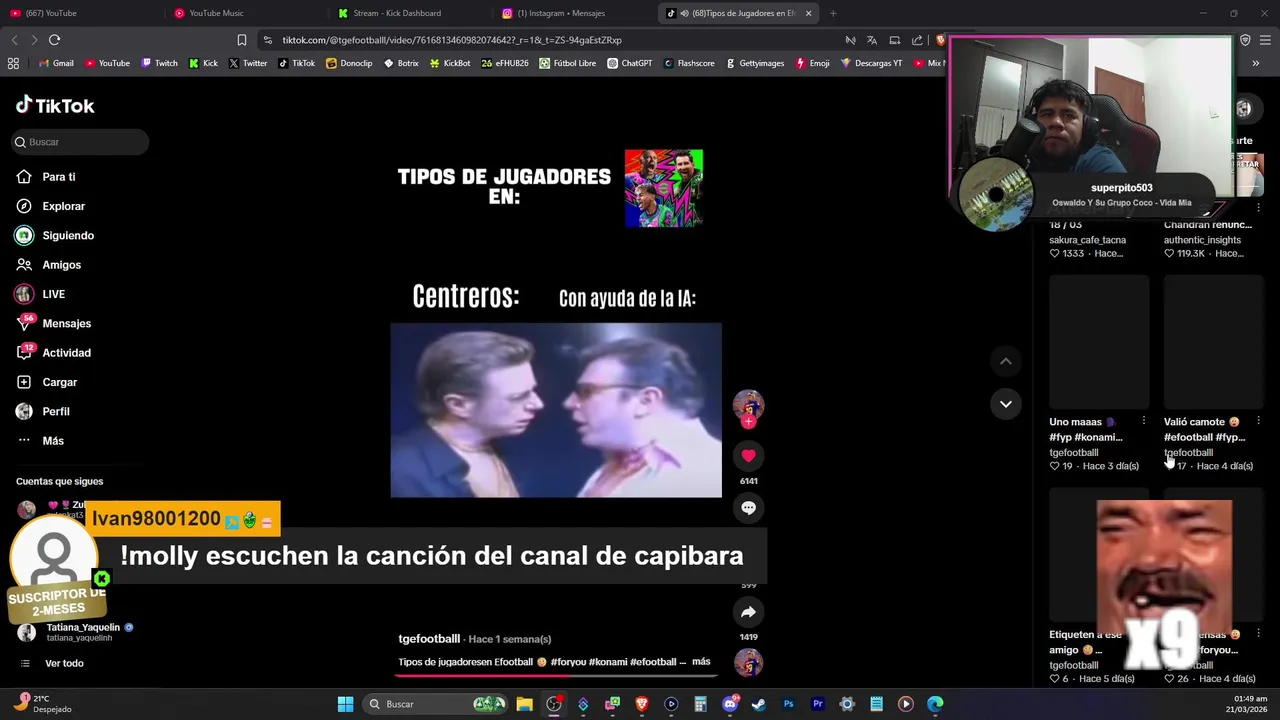Screen dimensions: 1280x720
Task: Open Tatiana_Yaquelin account
Action: [83, 628]
